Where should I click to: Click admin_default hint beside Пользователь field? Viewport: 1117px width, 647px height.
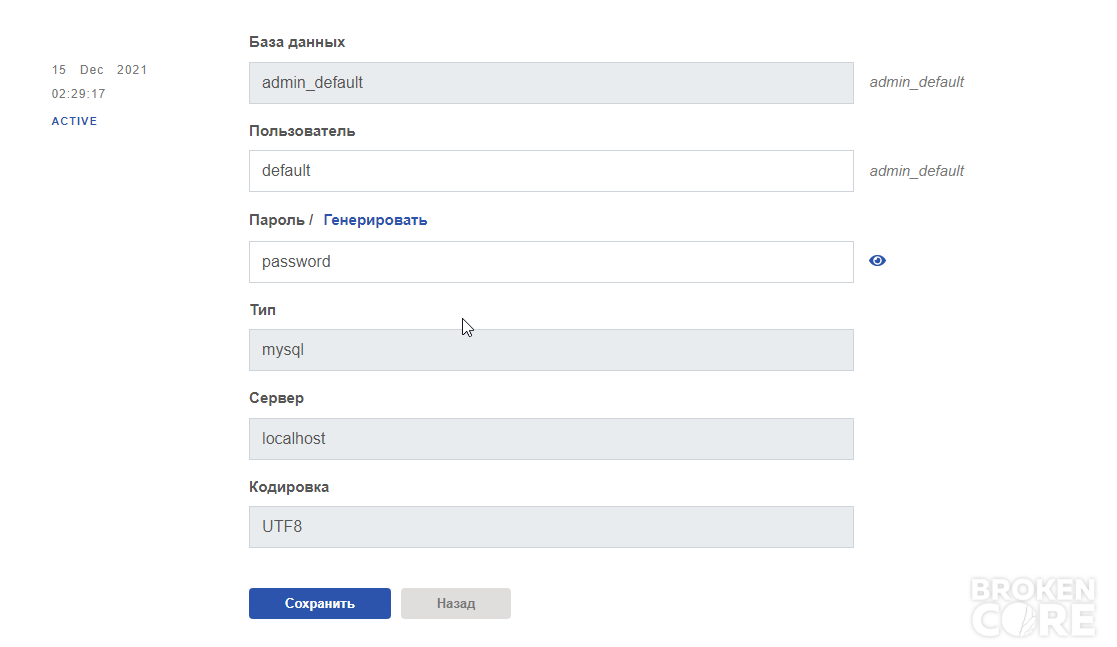click(917, 171)
